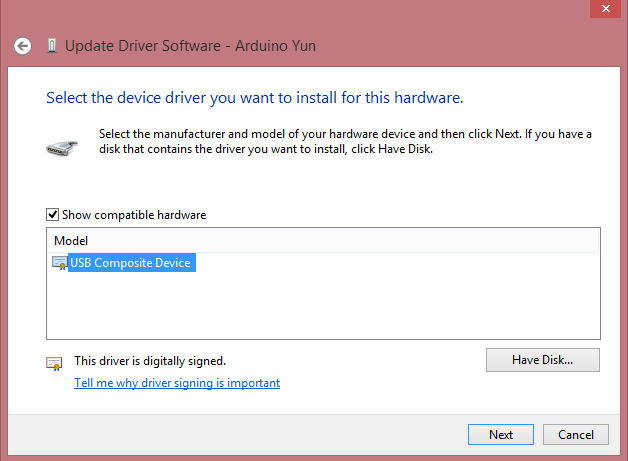Click the blank row below USB Composite Device

point(200,283)
